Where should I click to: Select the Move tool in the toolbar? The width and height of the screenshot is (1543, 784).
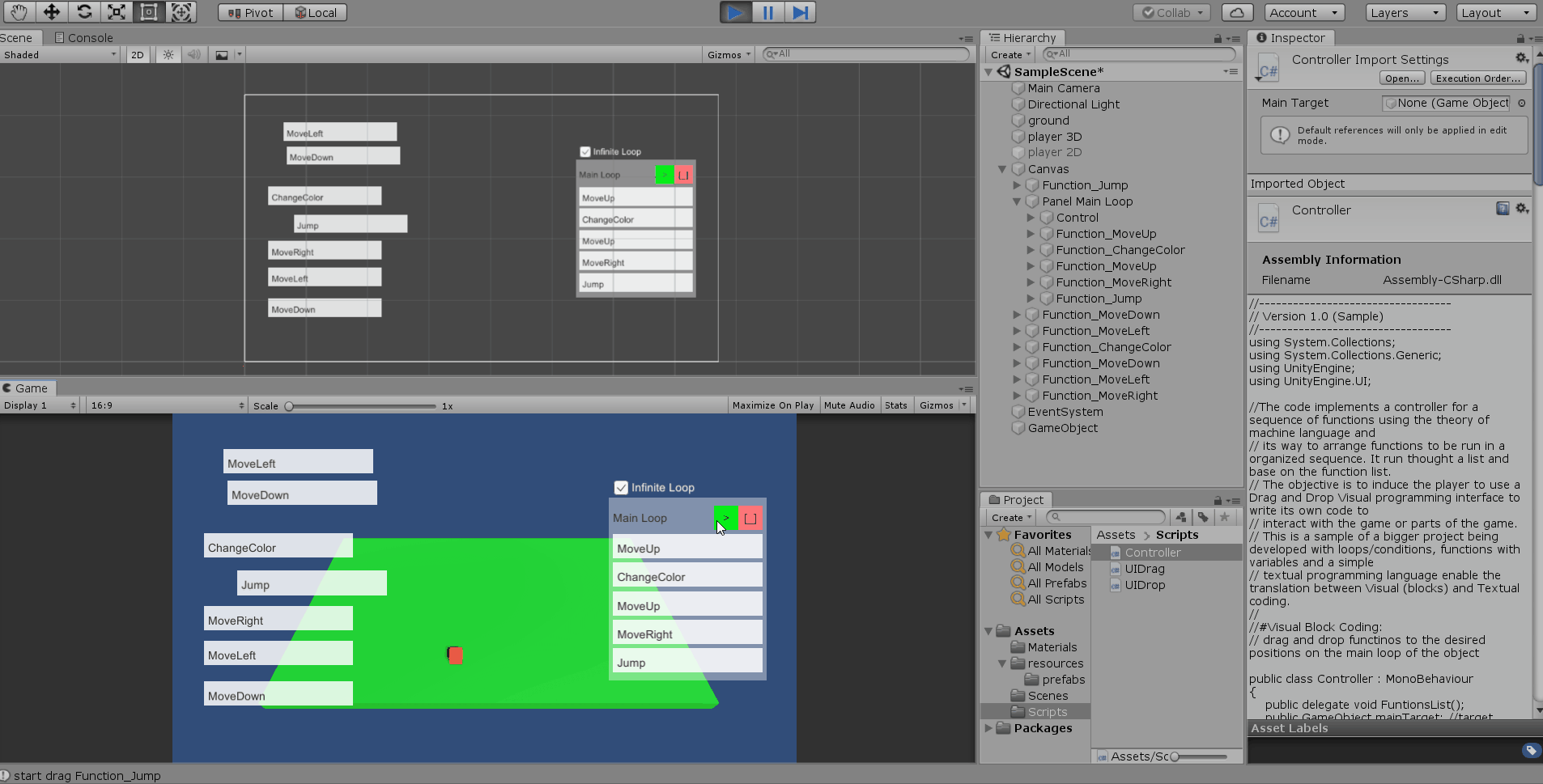tap(51, 12)
